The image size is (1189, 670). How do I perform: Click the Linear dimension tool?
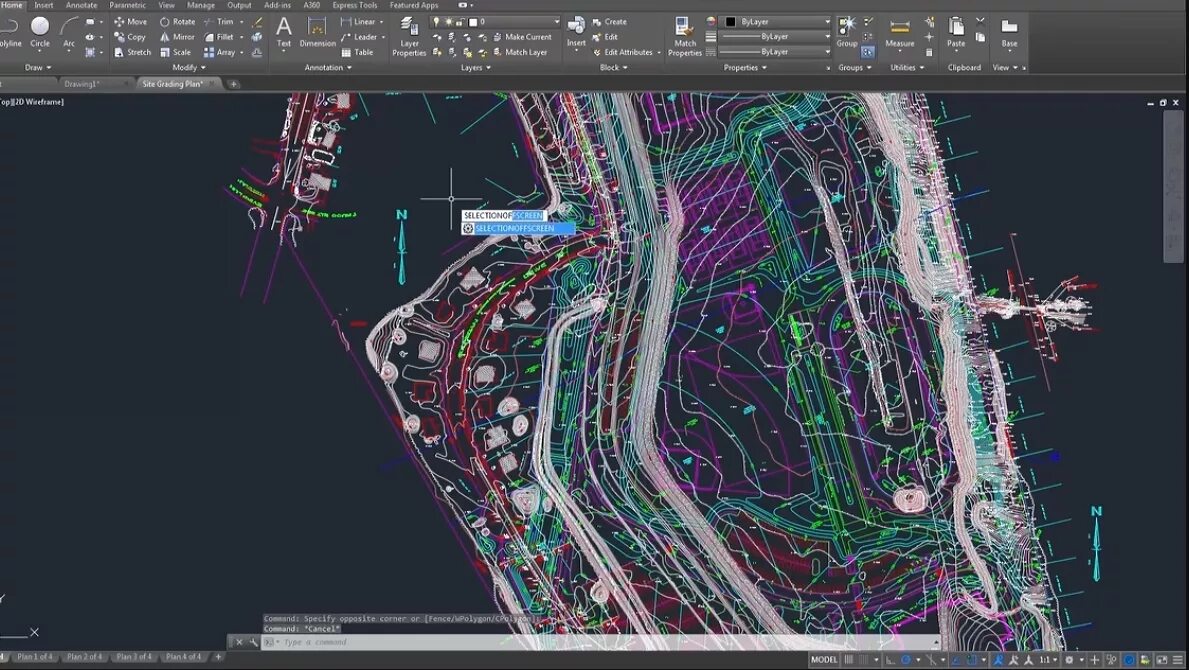pos(358,22)
